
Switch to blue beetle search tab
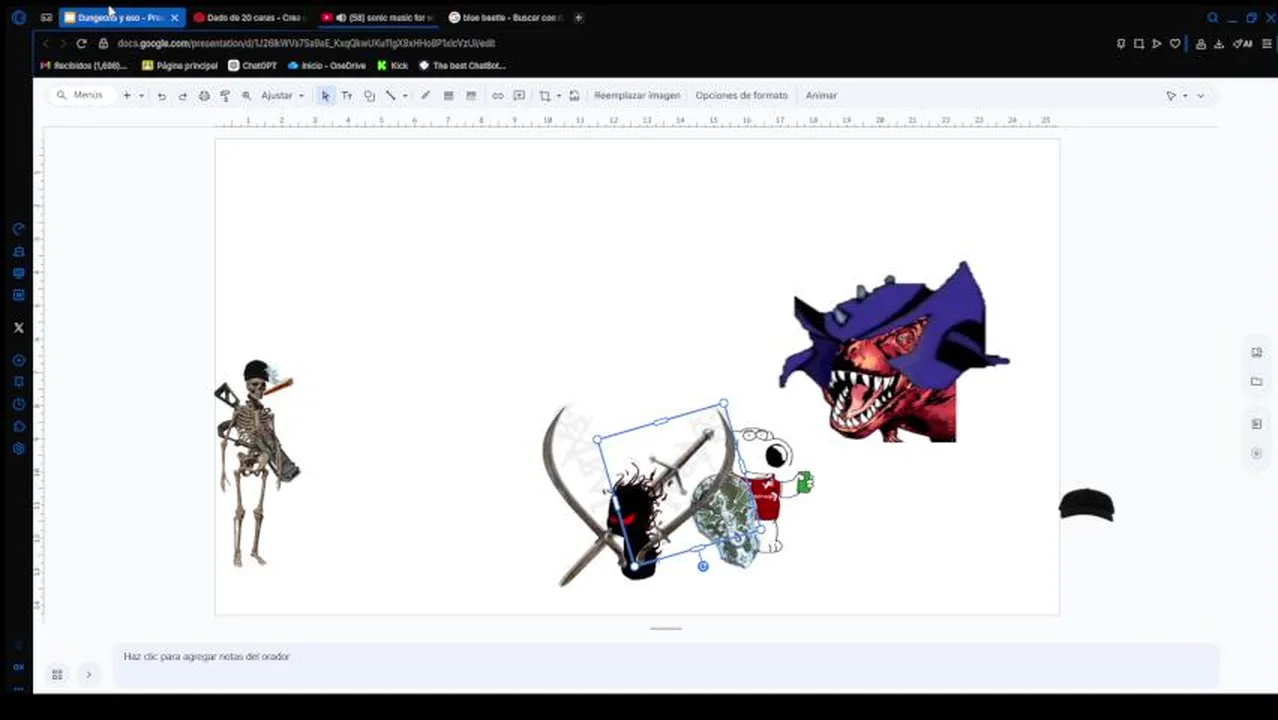pyautogui.click(x=505, y=18)
